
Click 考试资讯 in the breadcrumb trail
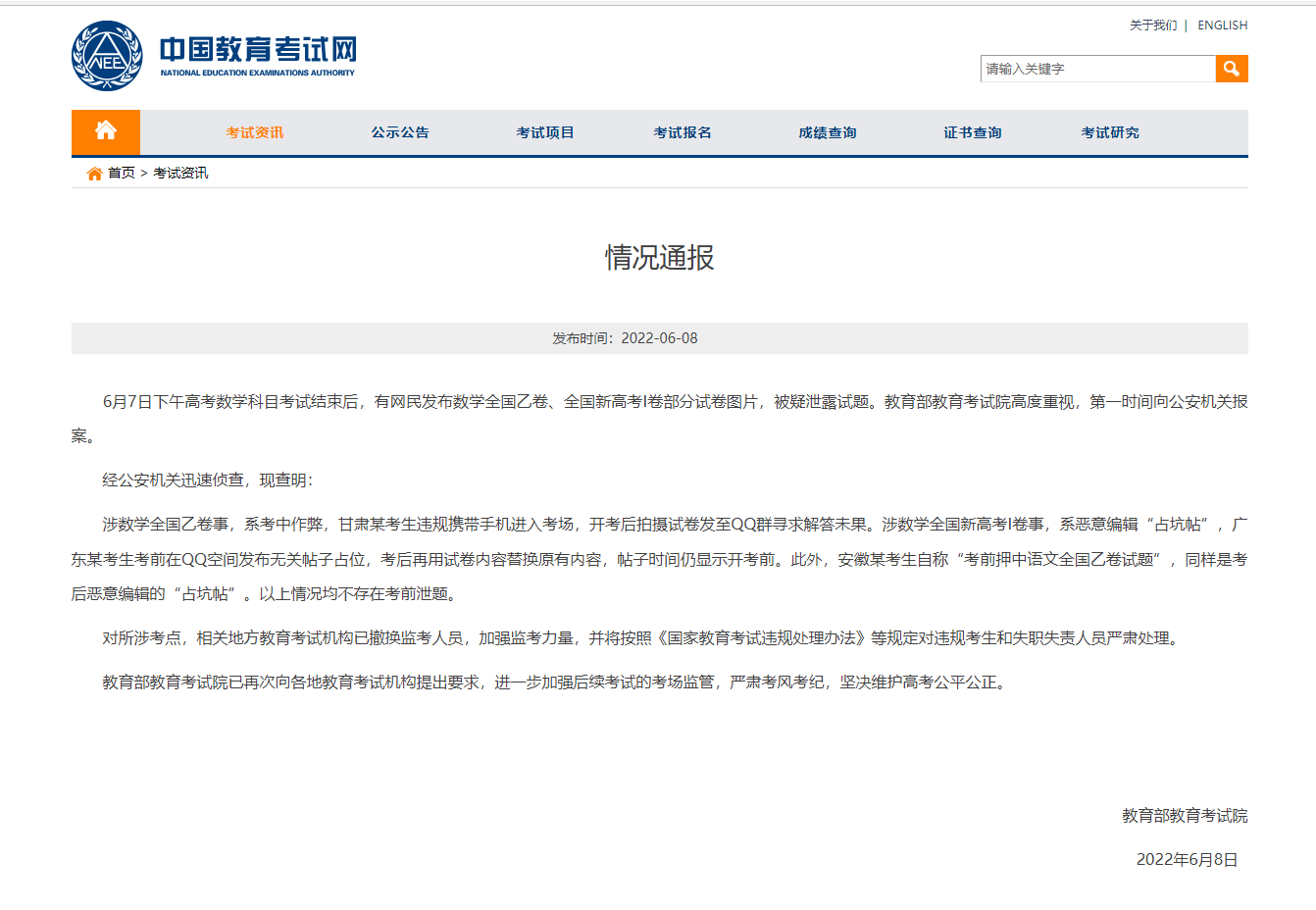tap(180, 174)
